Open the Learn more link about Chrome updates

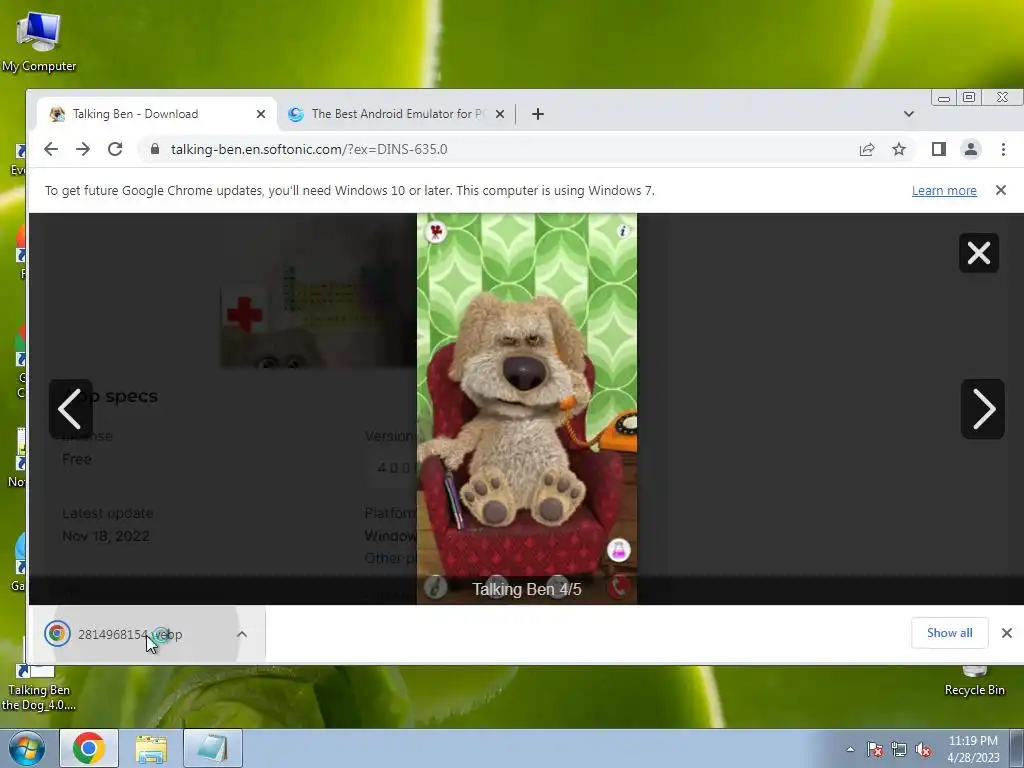pos(944,191)
